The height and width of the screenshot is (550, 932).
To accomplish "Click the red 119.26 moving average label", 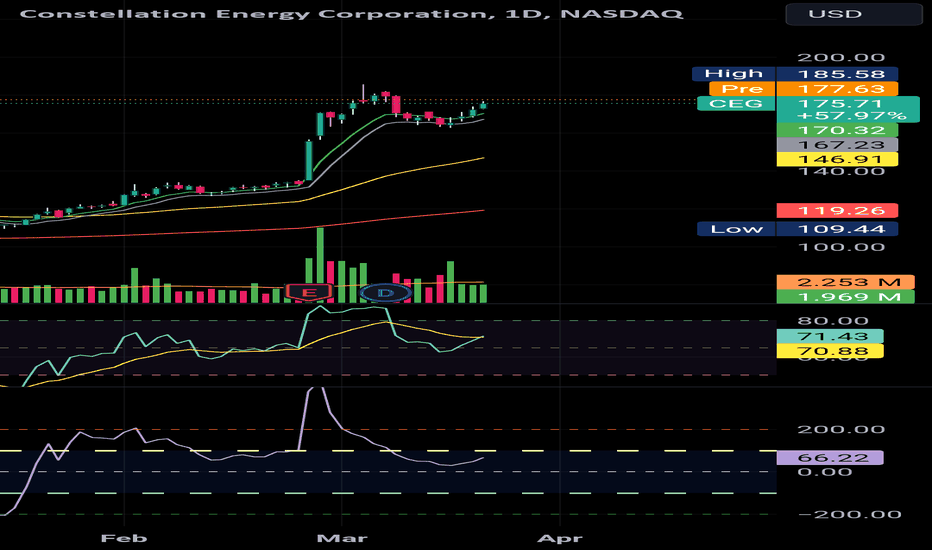I will pos(837,210).
